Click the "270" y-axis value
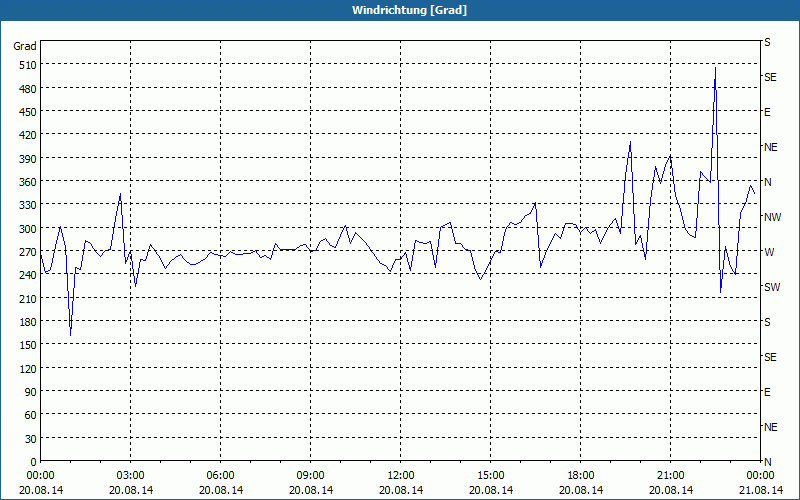Viewport: 800px width, 500px height. (x=28, y=252)
